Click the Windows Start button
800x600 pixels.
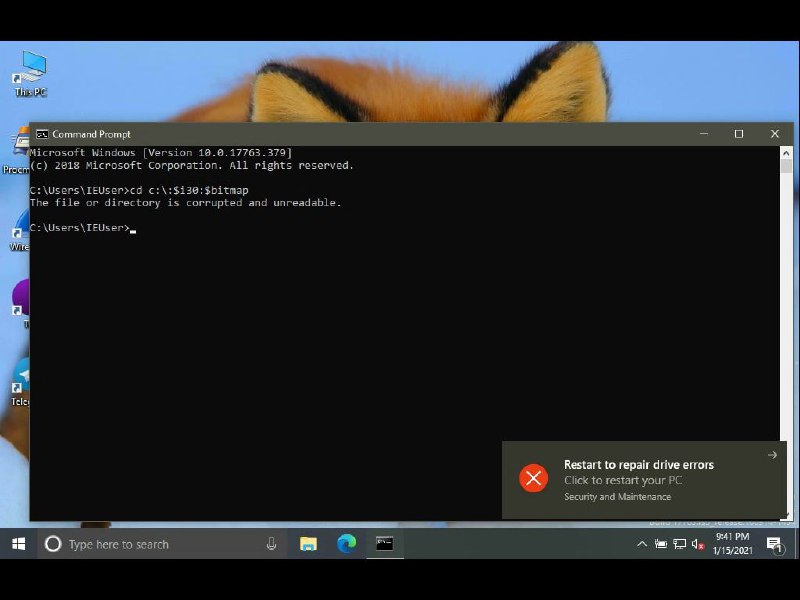[x=19, y=544]
